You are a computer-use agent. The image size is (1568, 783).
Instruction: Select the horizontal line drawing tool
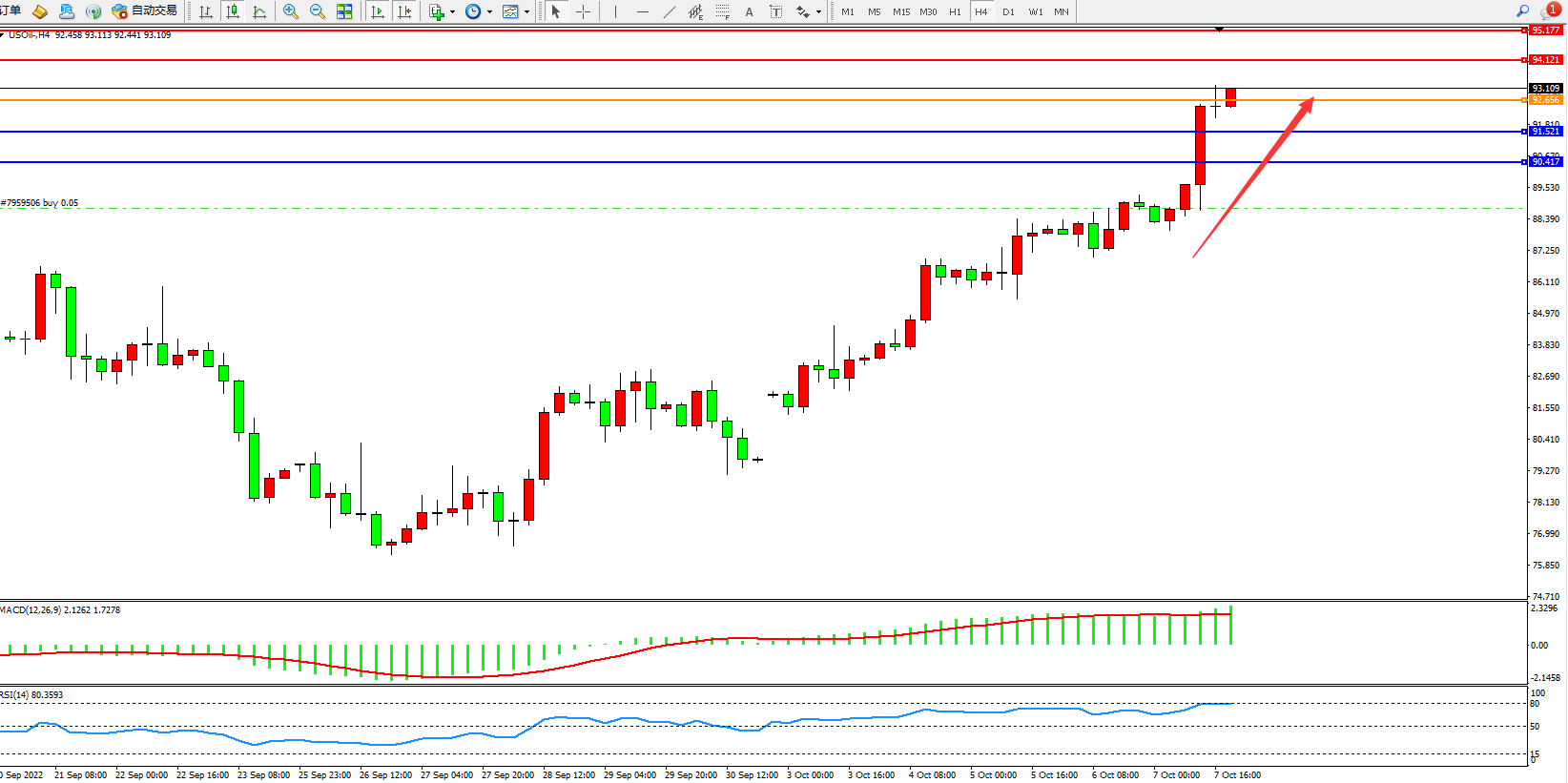coord(642,11)
